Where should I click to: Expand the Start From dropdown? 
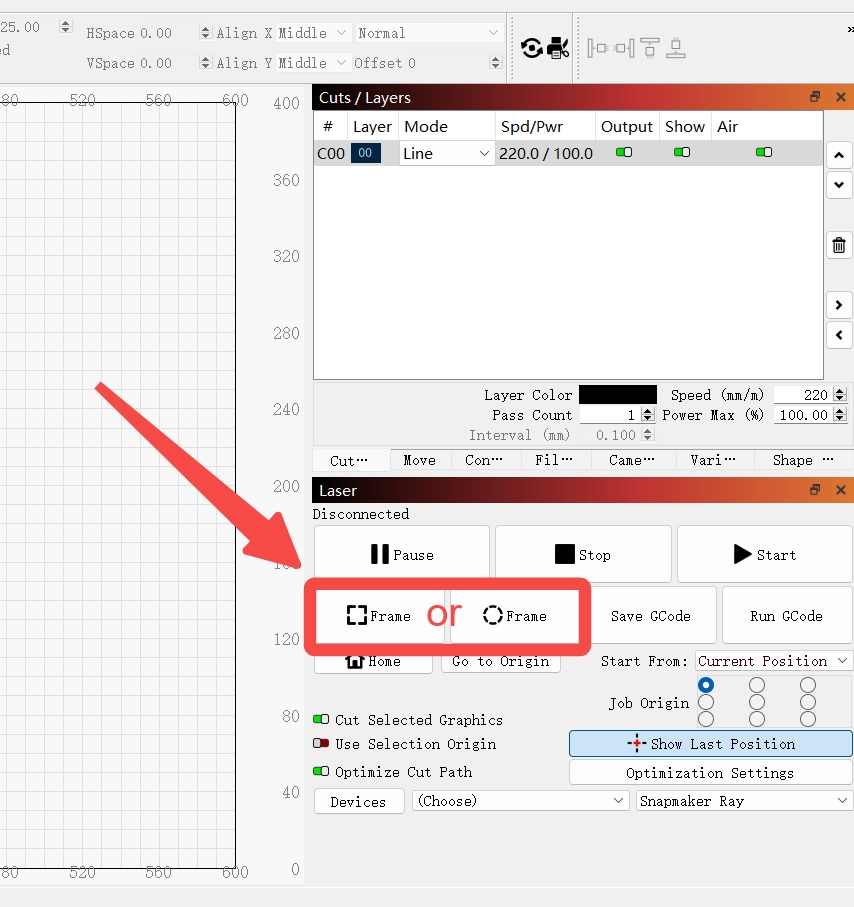[774, 661]
